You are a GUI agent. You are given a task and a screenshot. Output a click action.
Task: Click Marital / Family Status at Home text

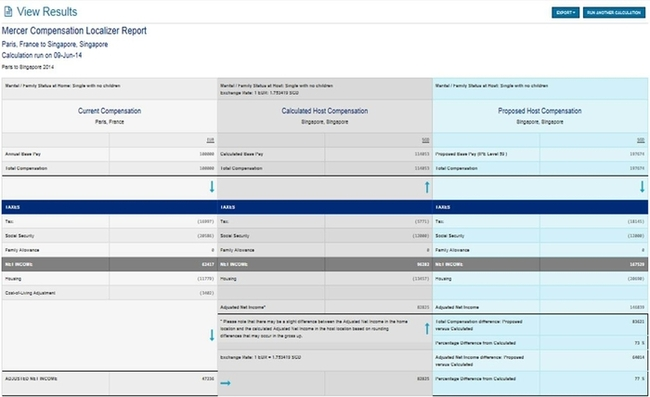tap(63, 86)
